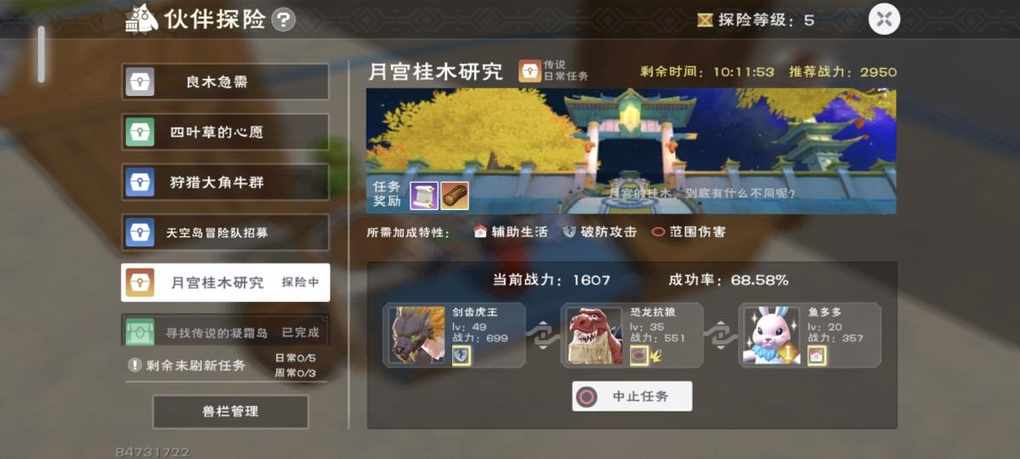Image resolution: width=1020 pixels, height=459 pixels.
Task: Choose the 天空岛冒险队招募 mission
Action: click(x=225, y=232)
